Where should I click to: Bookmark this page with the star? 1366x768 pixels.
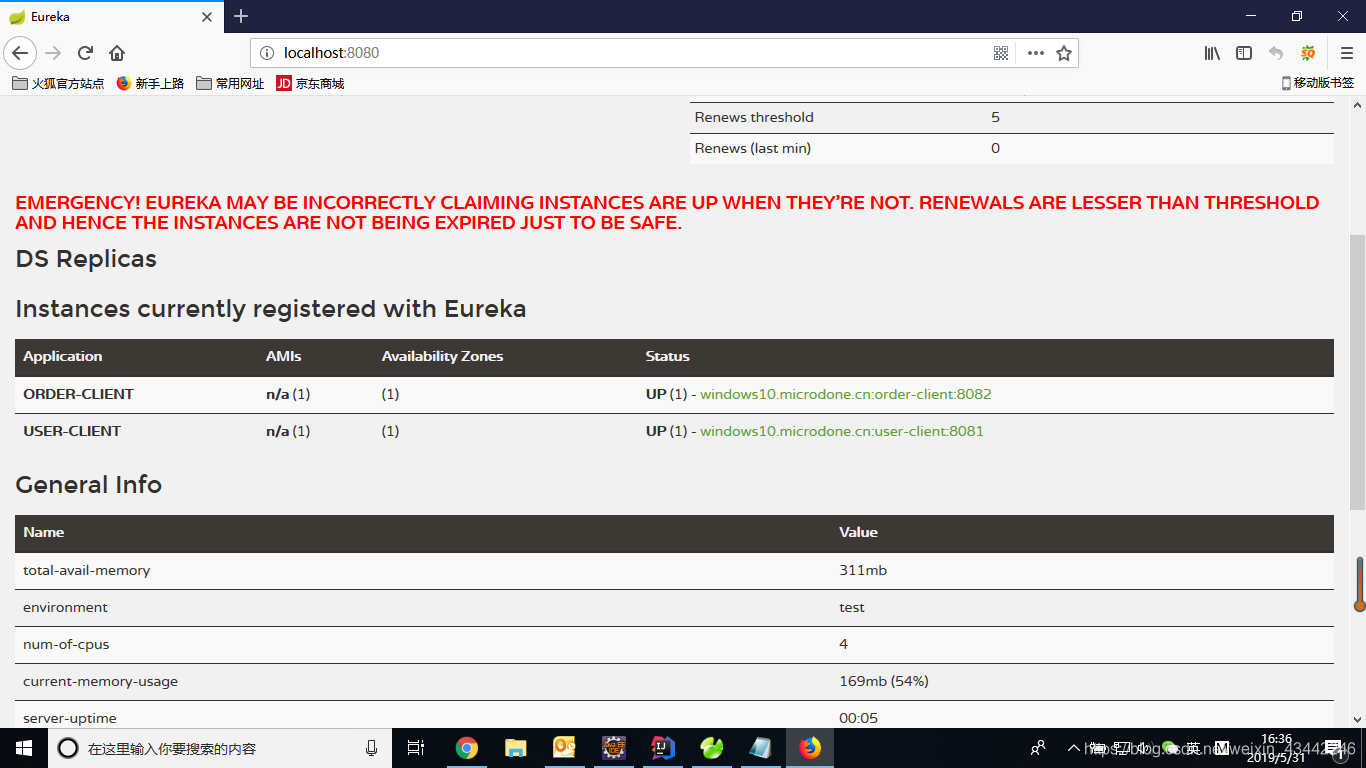(1064, 53)
